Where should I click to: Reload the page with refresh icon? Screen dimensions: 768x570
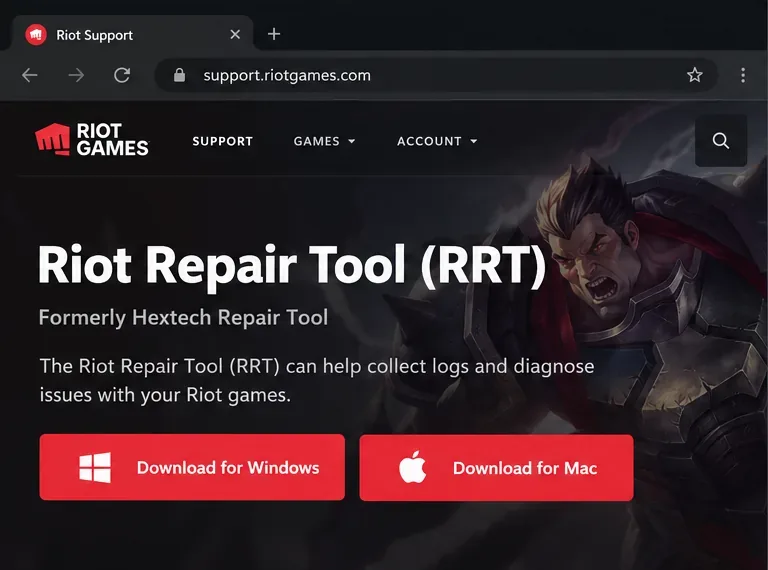click(122, 75)
